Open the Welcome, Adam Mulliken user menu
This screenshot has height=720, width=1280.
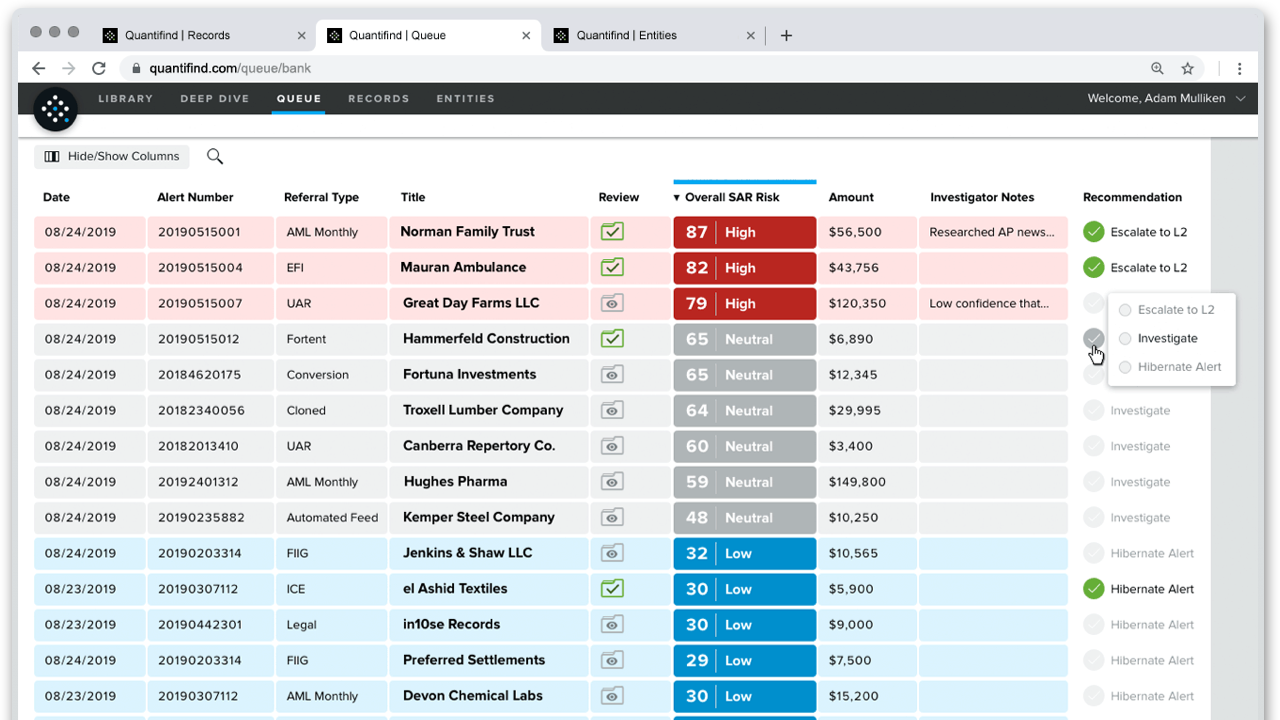point(1166,98)
